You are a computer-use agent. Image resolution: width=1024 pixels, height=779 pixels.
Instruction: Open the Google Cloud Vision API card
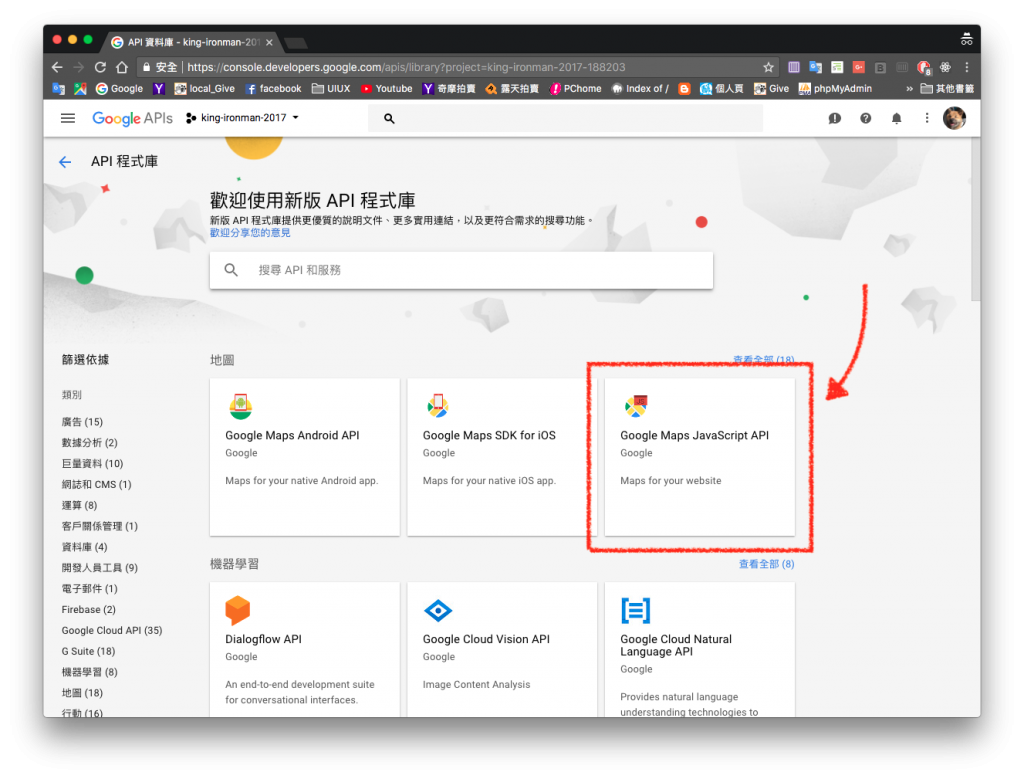click(x=502, y=650)
